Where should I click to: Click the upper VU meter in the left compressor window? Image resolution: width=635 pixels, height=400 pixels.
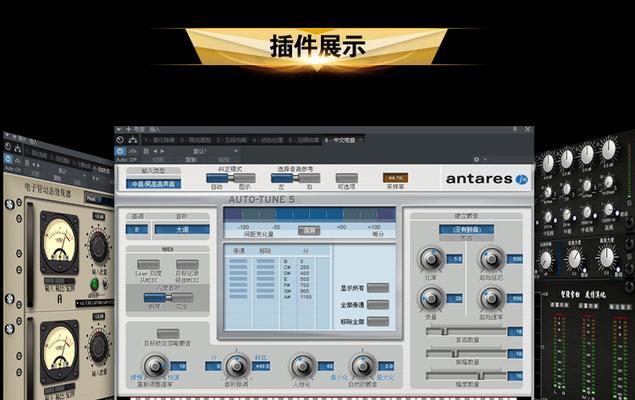[60, 242]
